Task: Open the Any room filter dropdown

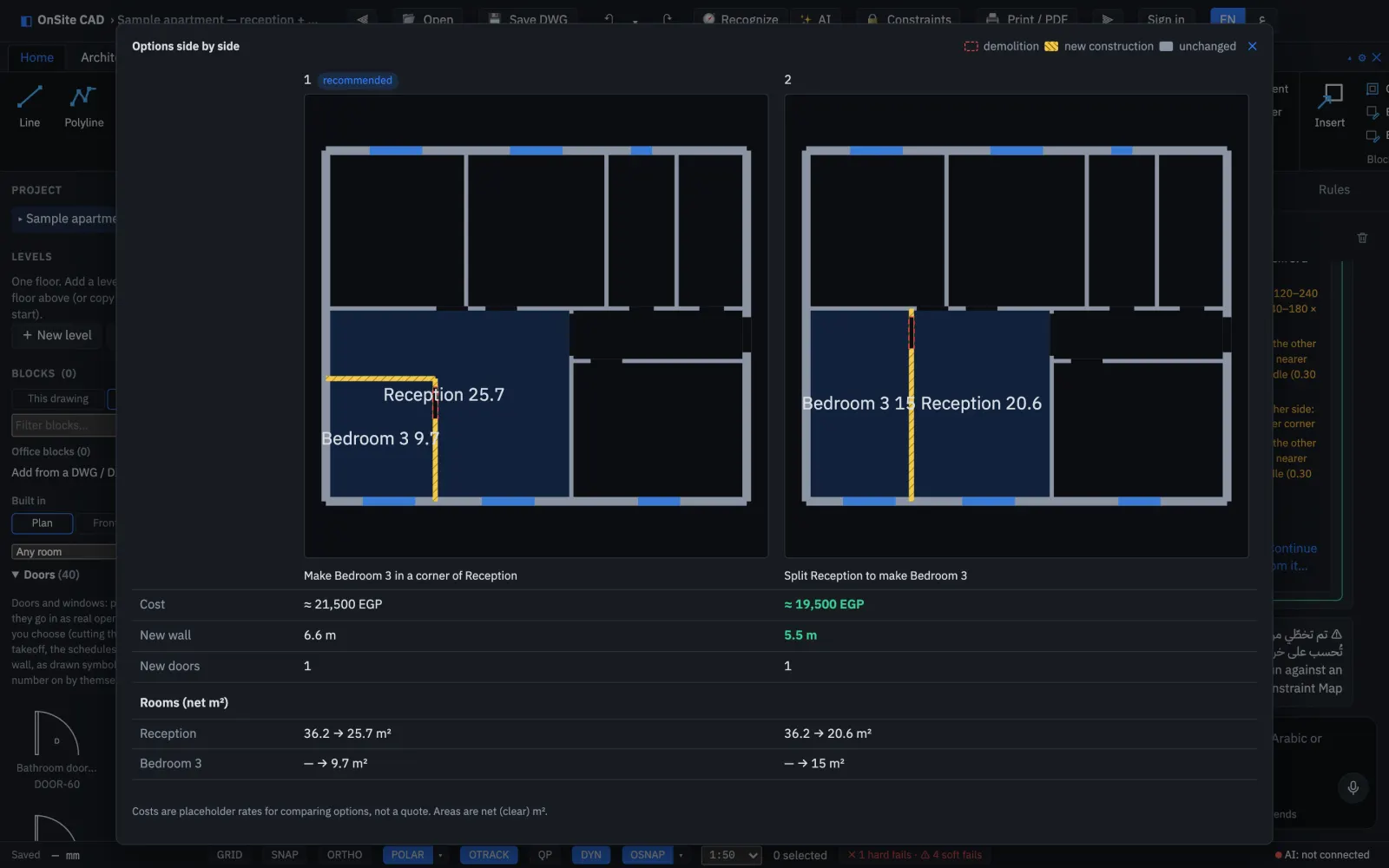Action: (64, 552)
